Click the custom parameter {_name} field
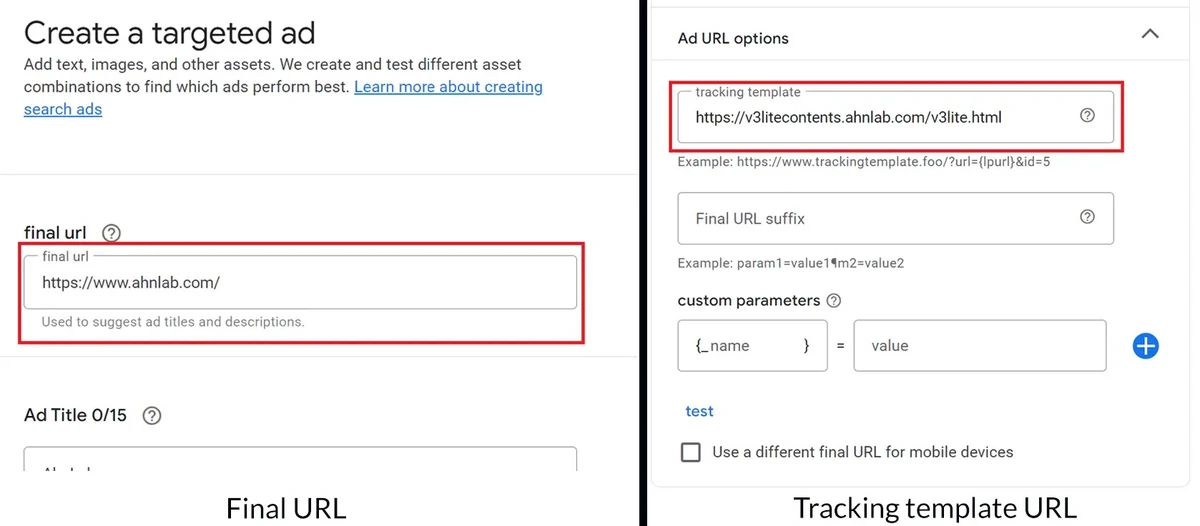Screen dimensions: 1200x526 pos(752,346)
